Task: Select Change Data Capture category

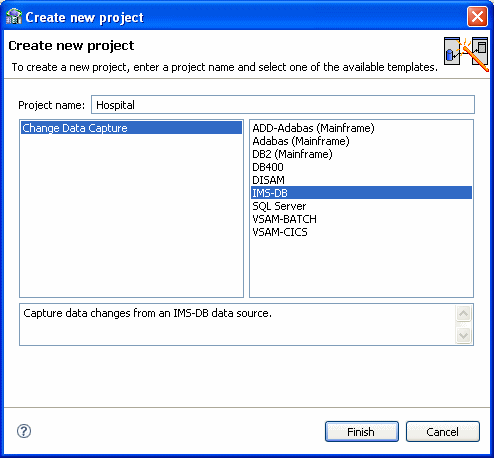Action: point(131,128)
